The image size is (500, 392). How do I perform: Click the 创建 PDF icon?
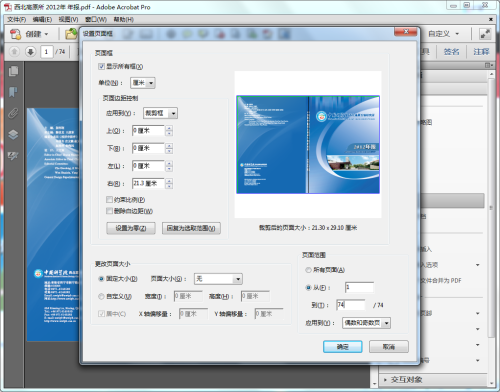(15, 34)
